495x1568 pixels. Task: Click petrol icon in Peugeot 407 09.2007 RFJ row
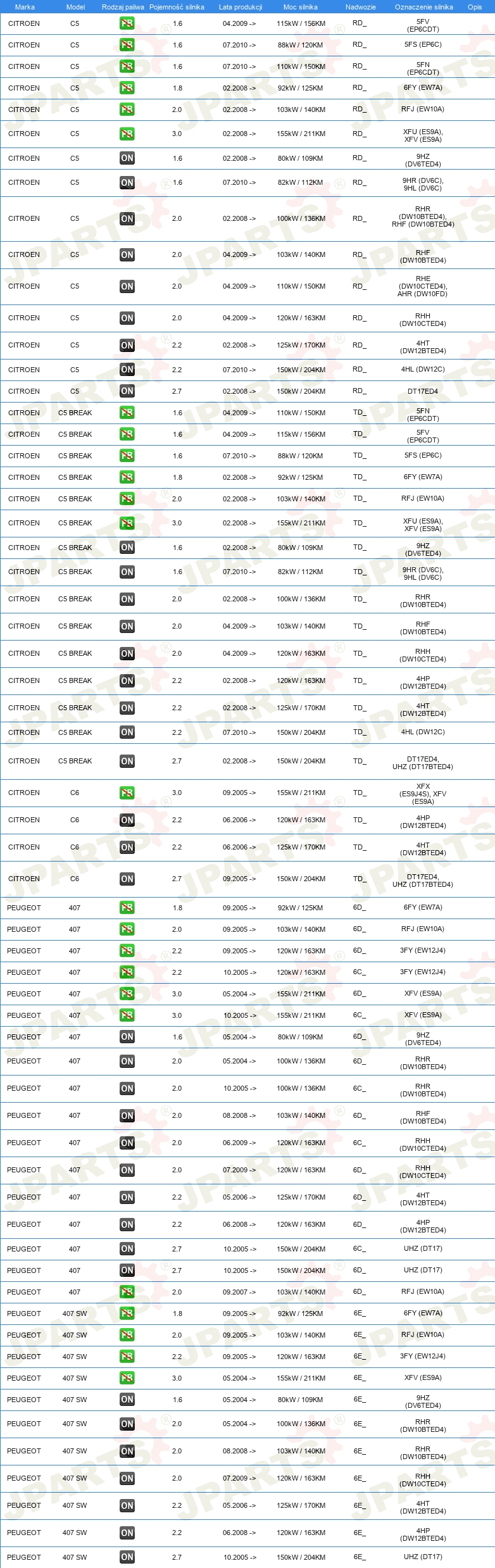pos(127,1293)
